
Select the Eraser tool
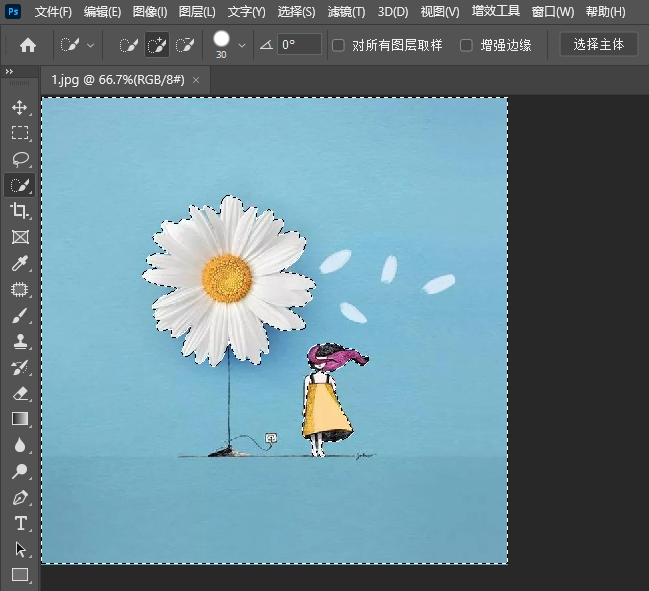[19, 393]
